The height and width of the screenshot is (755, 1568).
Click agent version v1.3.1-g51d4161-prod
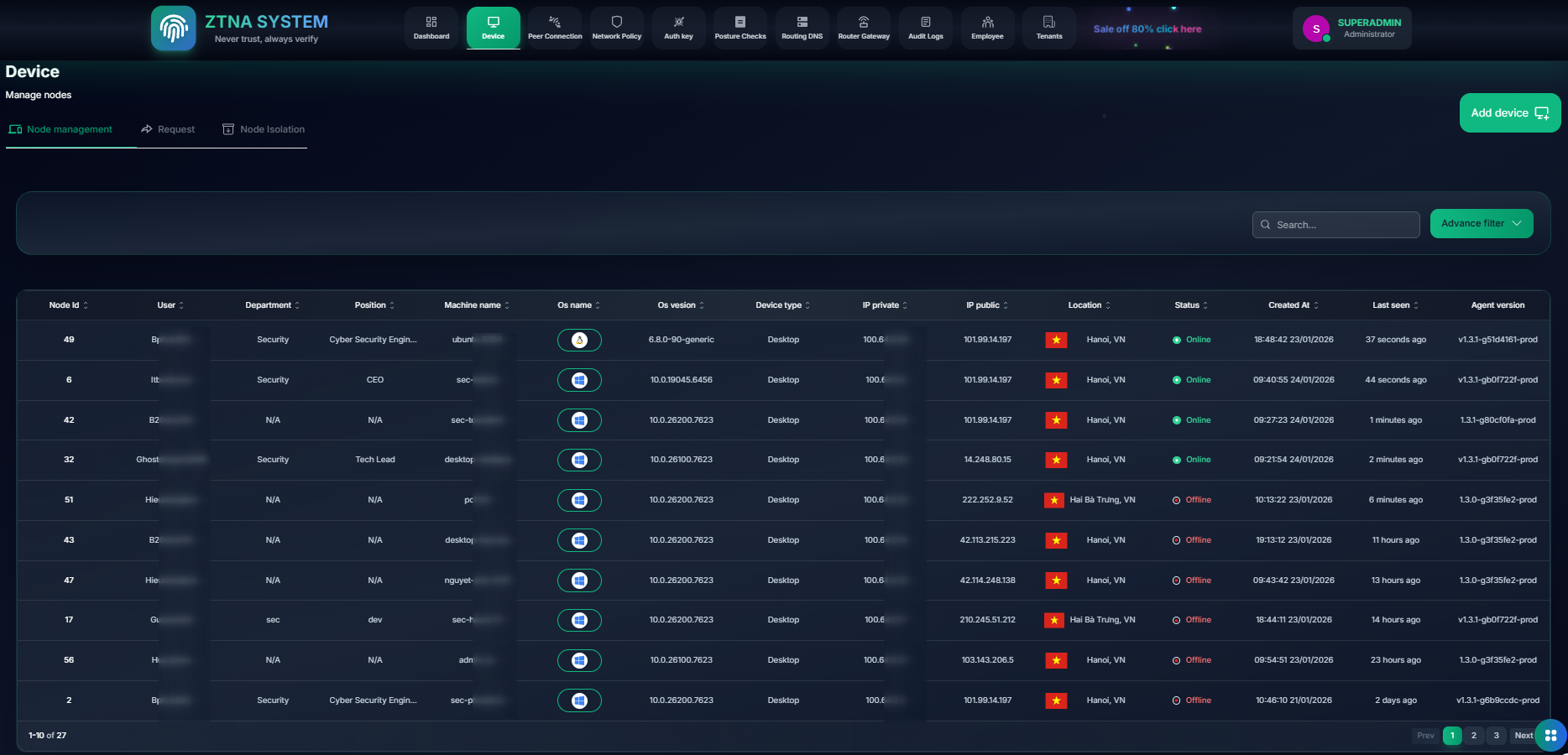[1498, 340]
